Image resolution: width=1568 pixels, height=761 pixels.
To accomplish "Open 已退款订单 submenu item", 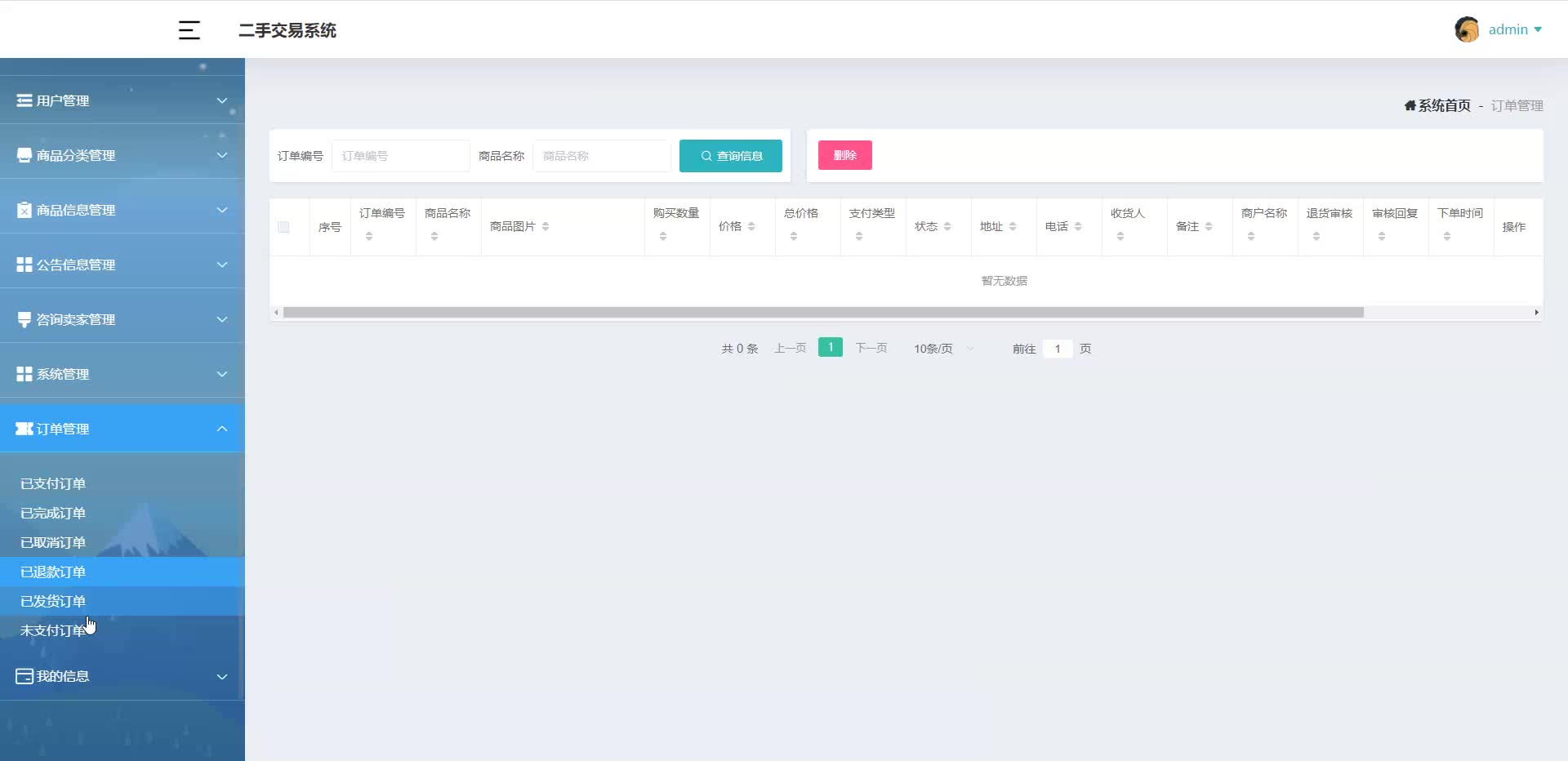I will (122, 572).
